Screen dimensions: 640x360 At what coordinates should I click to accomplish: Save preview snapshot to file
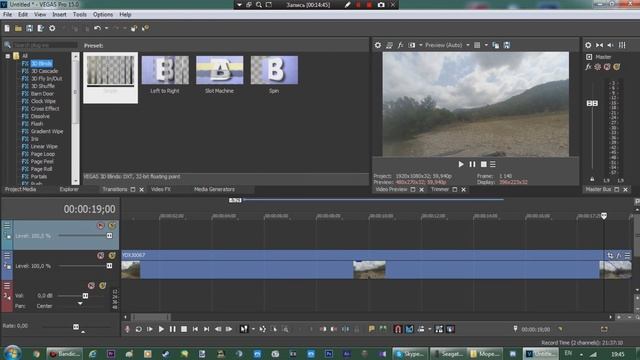point(507,45)
